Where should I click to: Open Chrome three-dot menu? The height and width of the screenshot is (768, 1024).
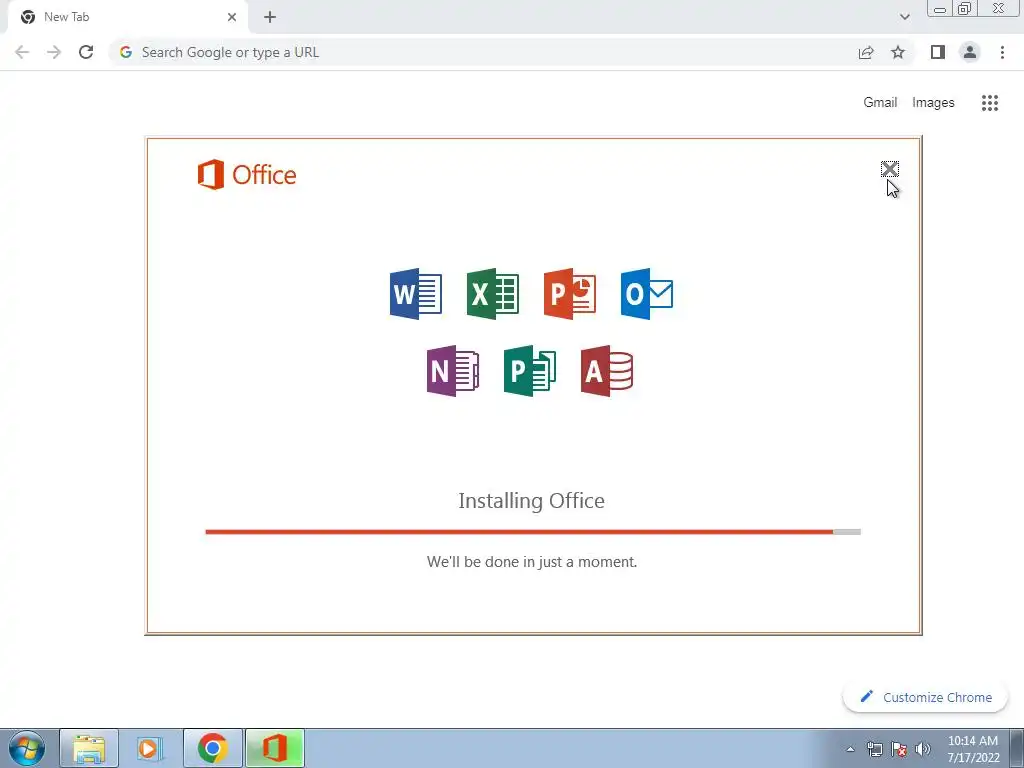pos(1002,52)
